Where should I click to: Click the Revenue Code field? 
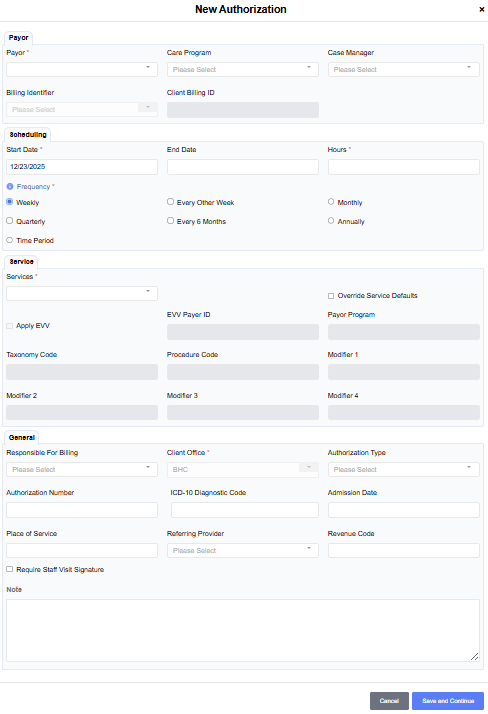(x=404, y=551)
